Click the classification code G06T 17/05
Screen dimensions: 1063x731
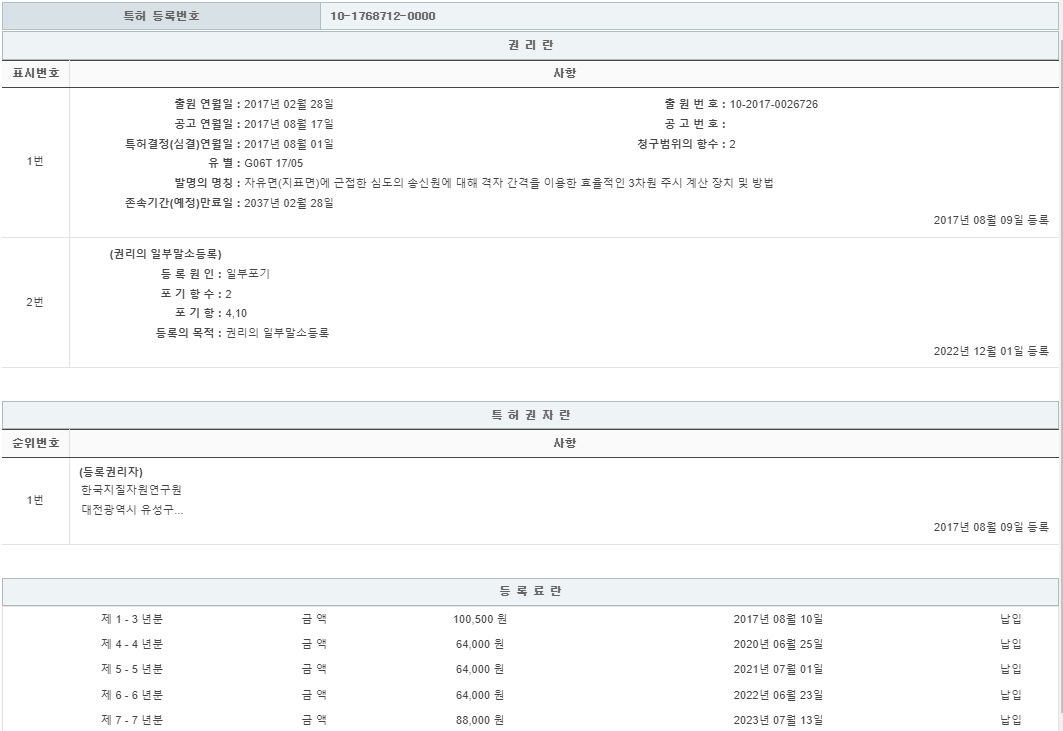274,163
